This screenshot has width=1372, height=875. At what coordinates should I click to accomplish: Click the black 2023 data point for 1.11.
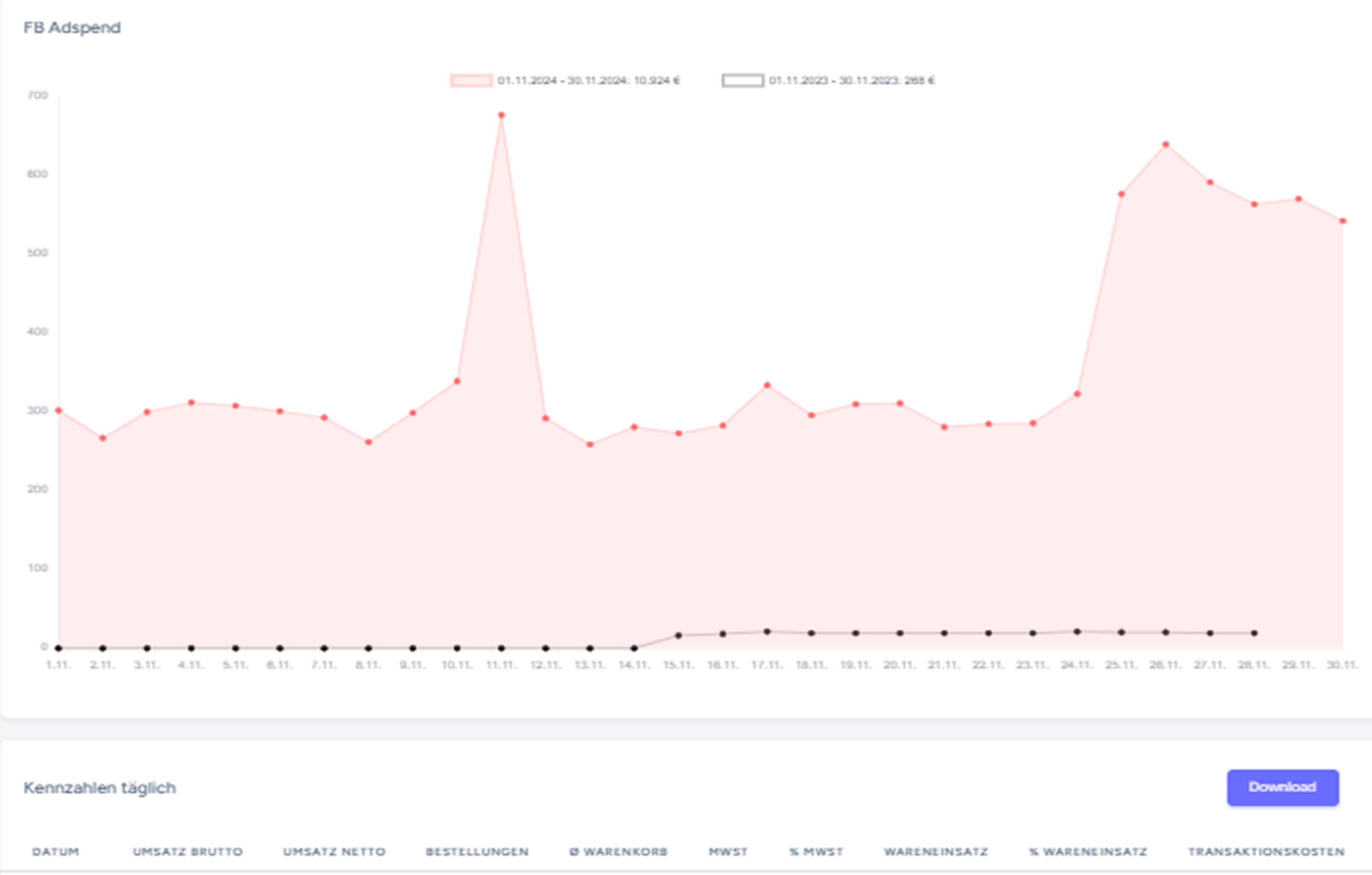click(x=59, y=648)
